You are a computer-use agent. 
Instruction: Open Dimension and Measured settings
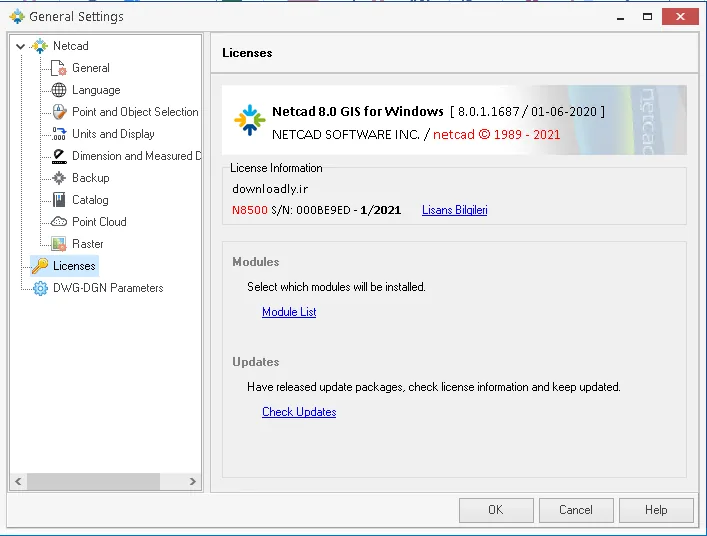[x=136, y=156]
